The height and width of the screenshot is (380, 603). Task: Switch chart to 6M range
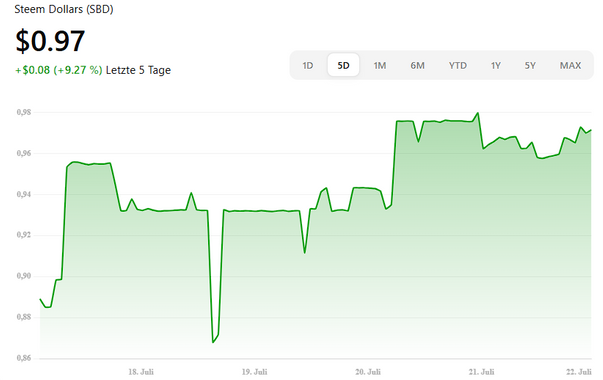coord(417,65)
